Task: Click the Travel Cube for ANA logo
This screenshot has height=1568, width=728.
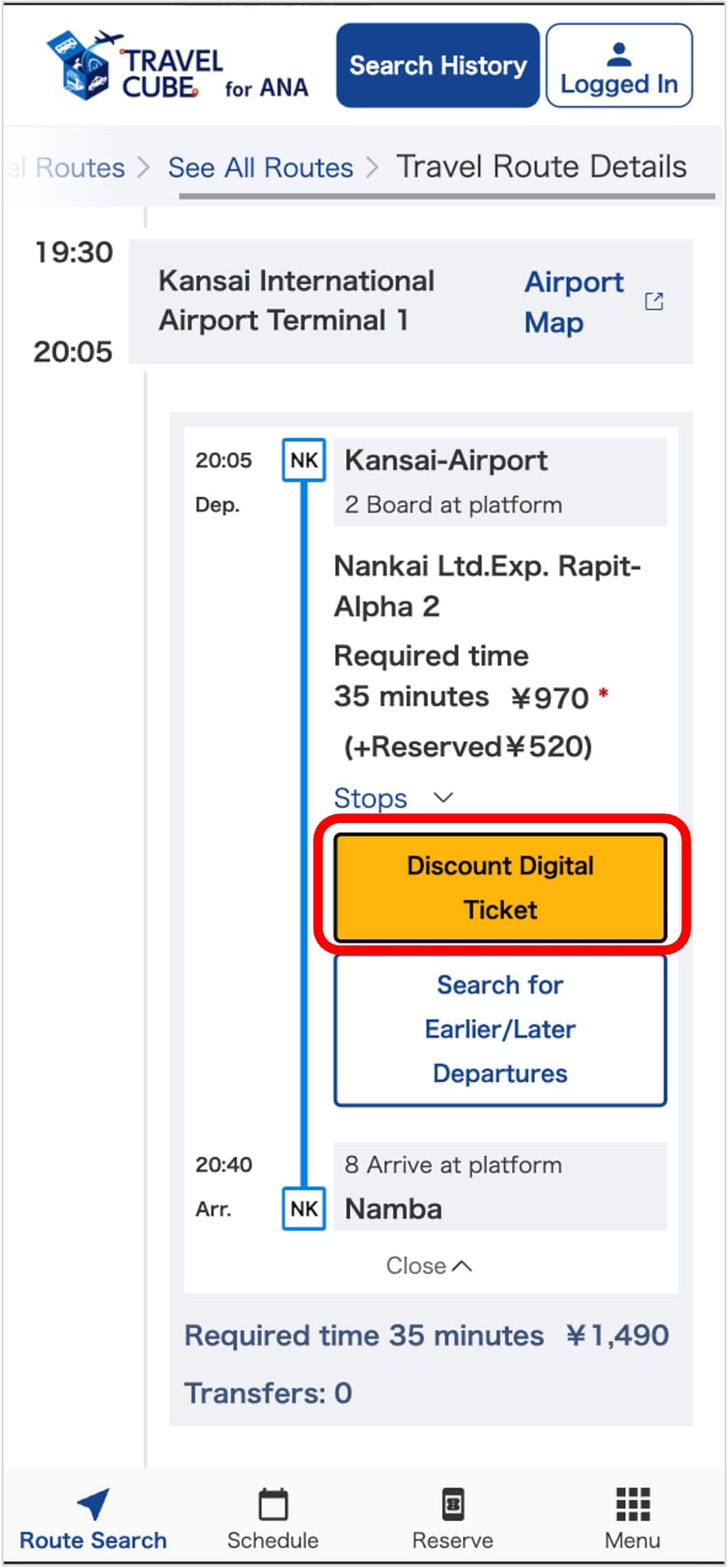Action: pos(177,66)
